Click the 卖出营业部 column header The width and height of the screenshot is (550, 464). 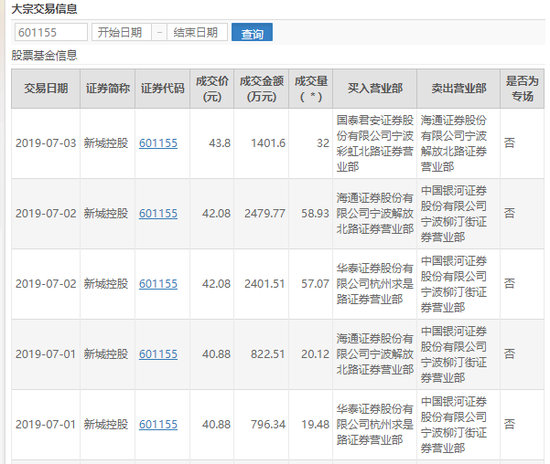coord(458,88)
